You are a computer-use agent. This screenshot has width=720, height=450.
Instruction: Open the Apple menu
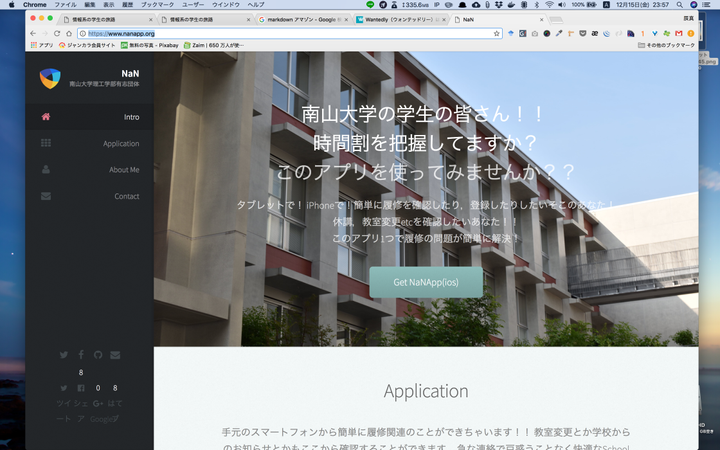coord(11,5)
